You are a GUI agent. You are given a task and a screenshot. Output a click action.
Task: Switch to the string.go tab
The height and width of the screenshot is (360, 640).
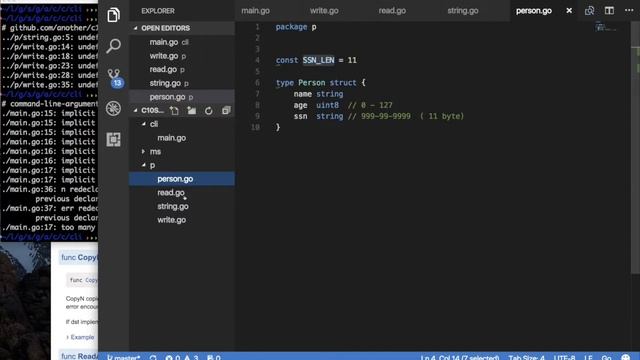coord(462,11)
